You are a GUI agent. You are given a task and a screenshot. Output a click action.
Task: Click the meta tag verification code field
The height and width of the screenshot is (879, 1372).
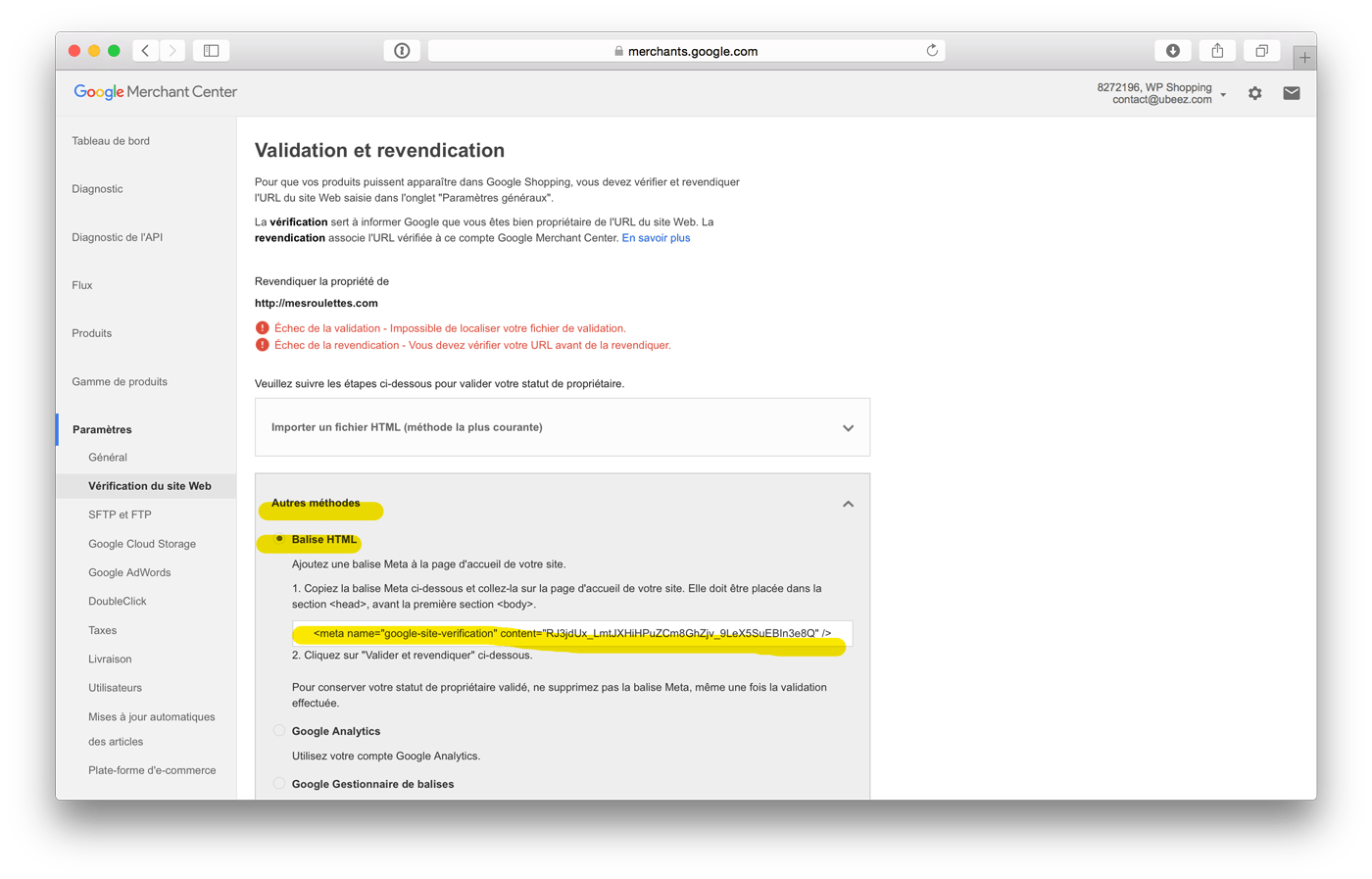tap(572, 633)
